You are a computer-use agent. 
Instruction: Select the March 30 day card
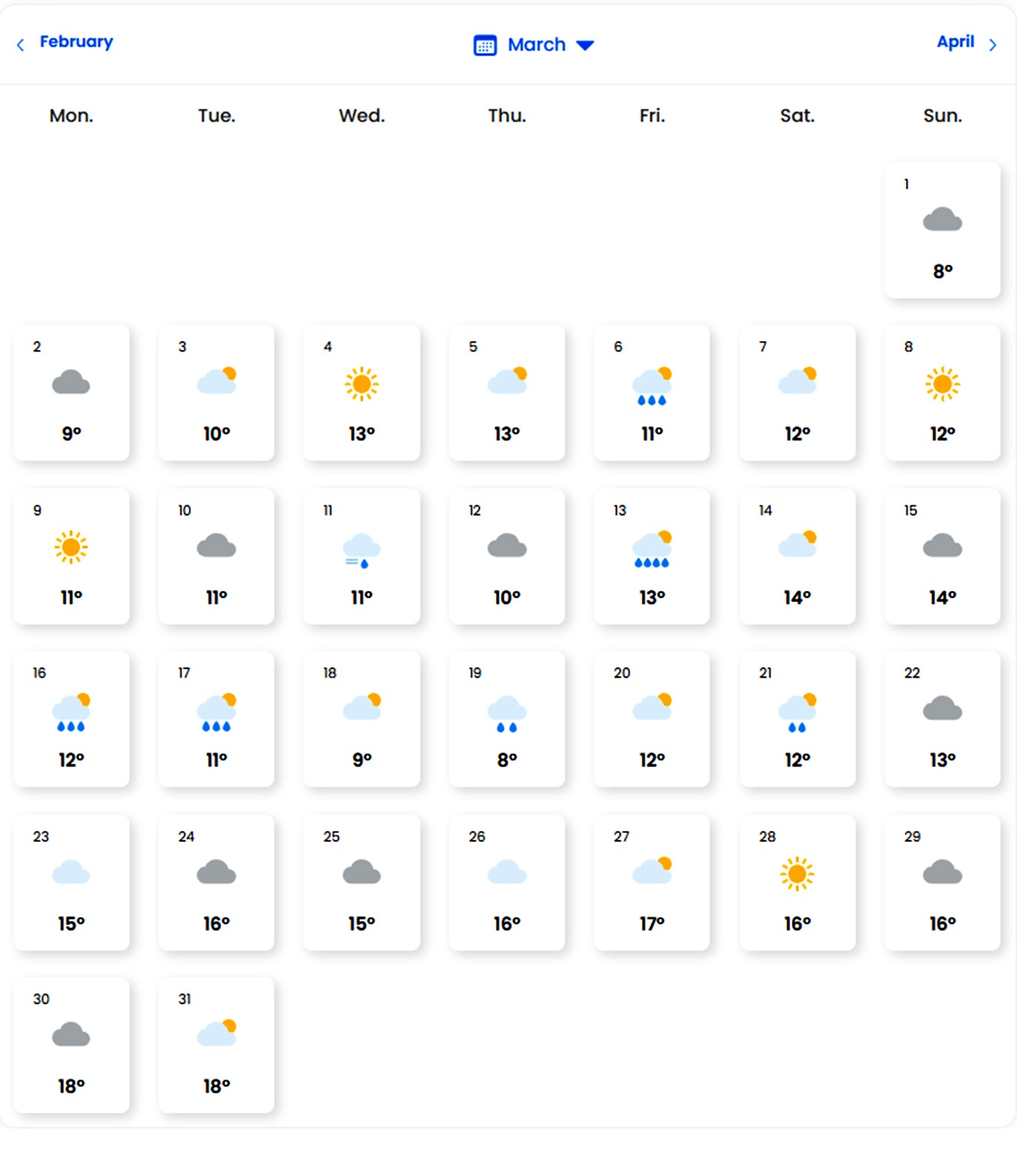click(71, 1045)
